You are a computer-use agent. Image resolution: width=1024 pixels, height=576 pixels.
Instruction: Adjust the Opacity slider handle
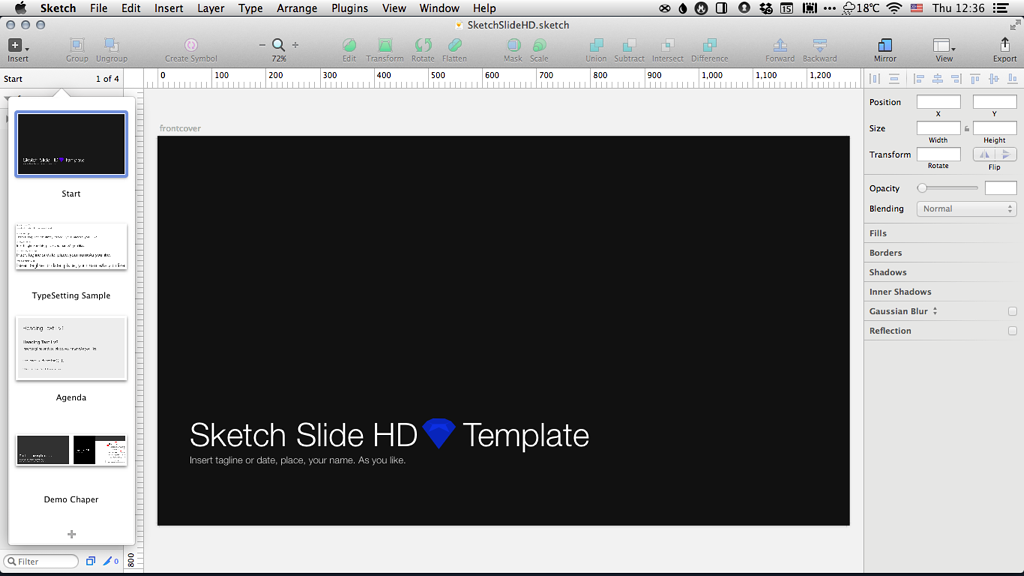pyautogui.click(x=922, y=188)
